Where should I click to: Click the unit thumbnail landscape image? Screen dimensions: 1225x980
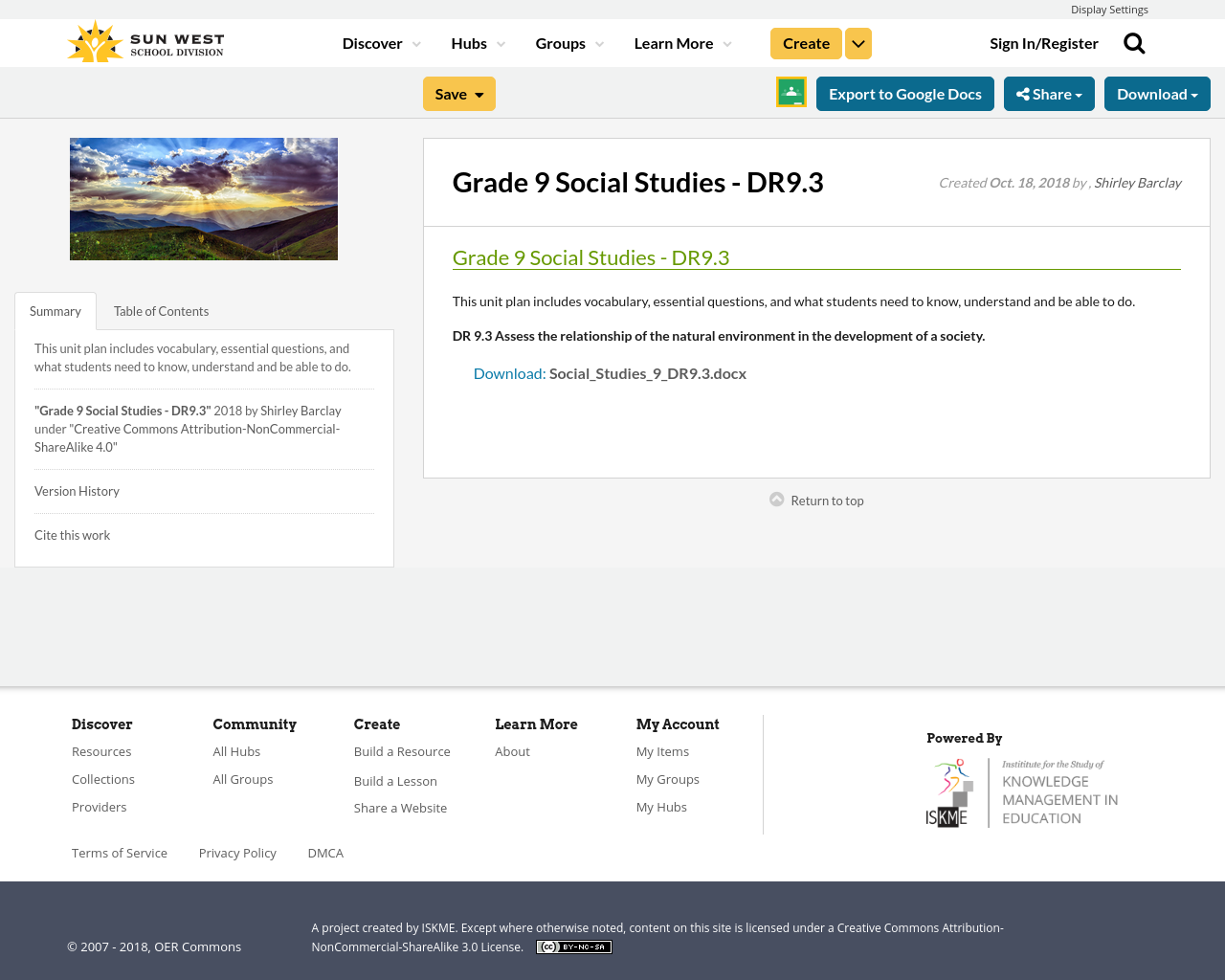(203, 198)
